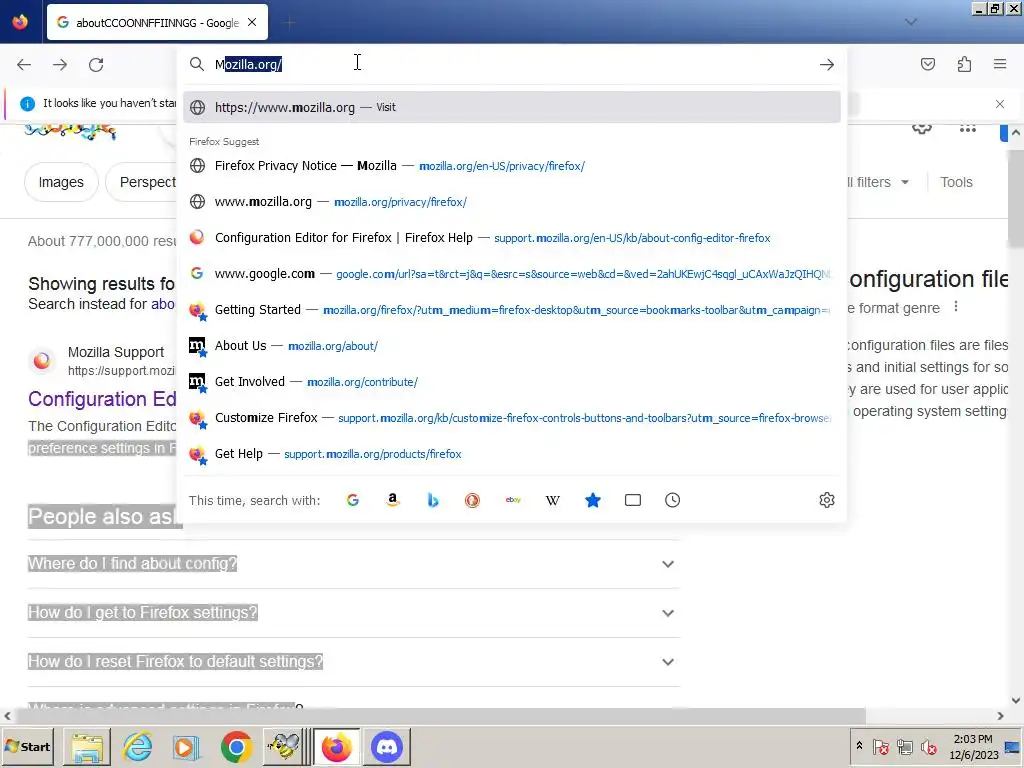This screenshot has height=768, width=1024.
Task: Click the horizontal page scrollbar
Action: coord(440,716)
